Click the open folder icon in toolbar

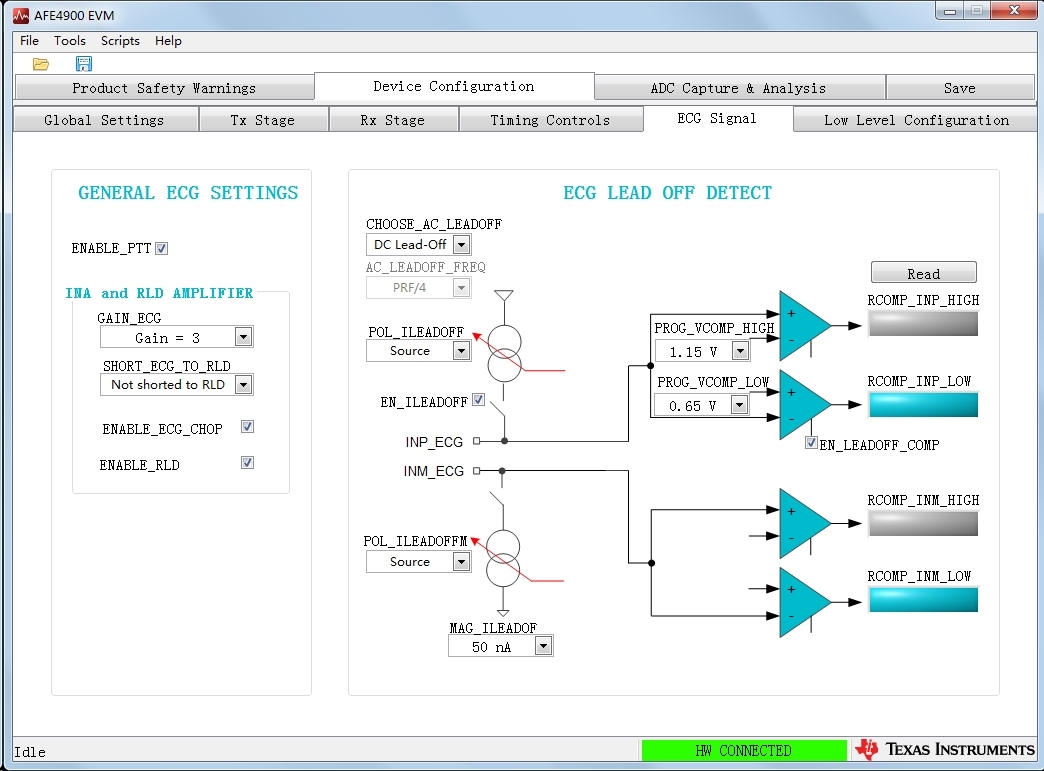pyautogui.click(x=41, y=64)
